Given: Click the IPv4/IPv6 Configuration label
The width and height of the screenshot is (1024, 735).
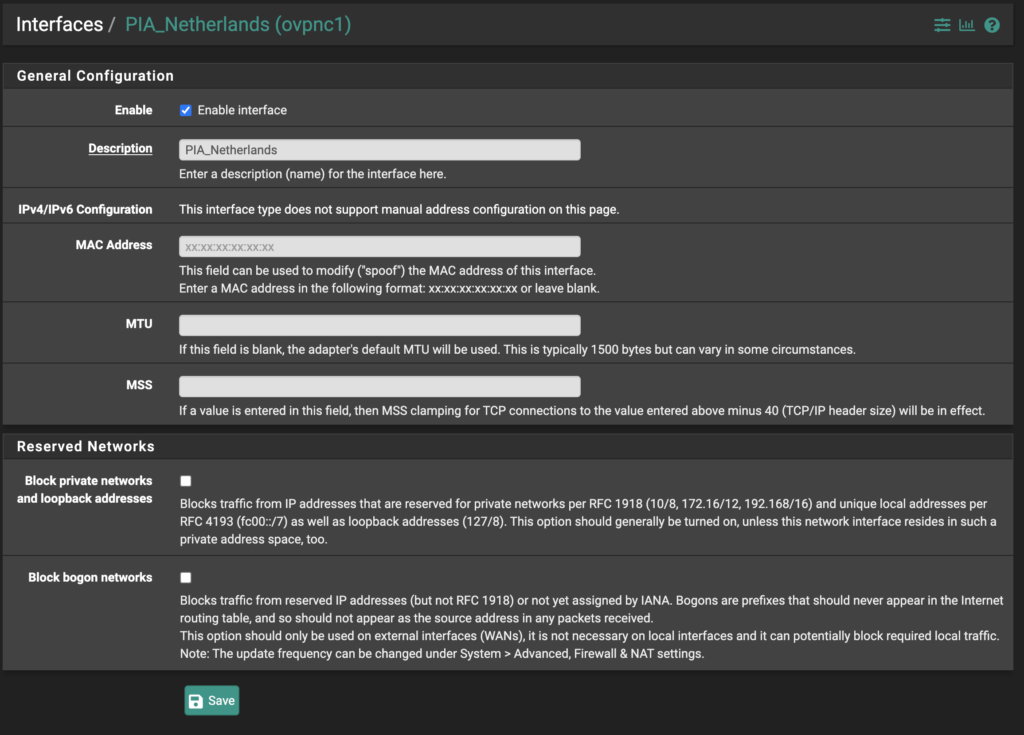Looking at the screenshot, I should (85, 210).
